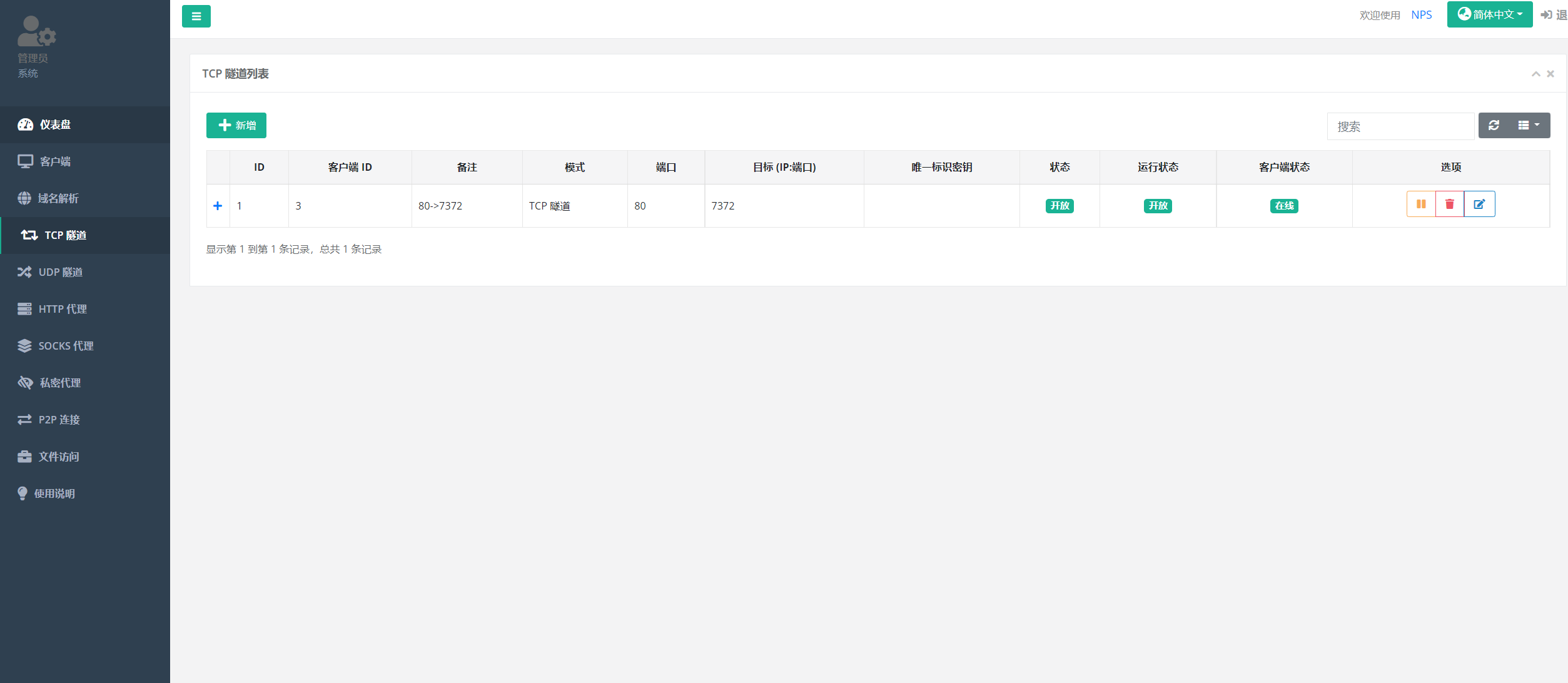The height and width of the screenshot is (683, 1568).
Task: Click the NPS link in header
Action: coord(1421,15)
